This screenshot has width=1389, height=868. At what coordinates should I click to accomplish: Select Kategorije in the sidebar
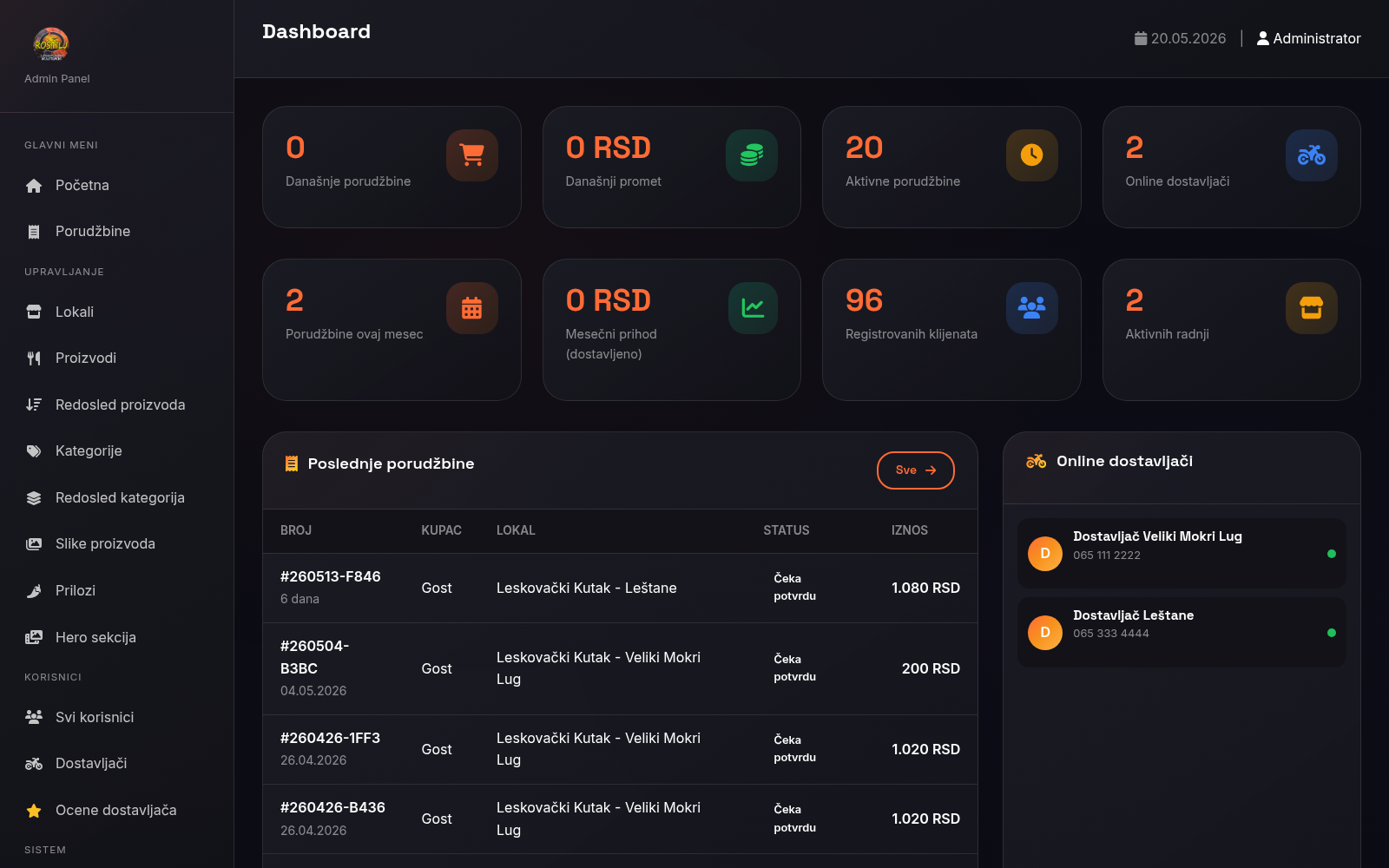click(116, 451)
